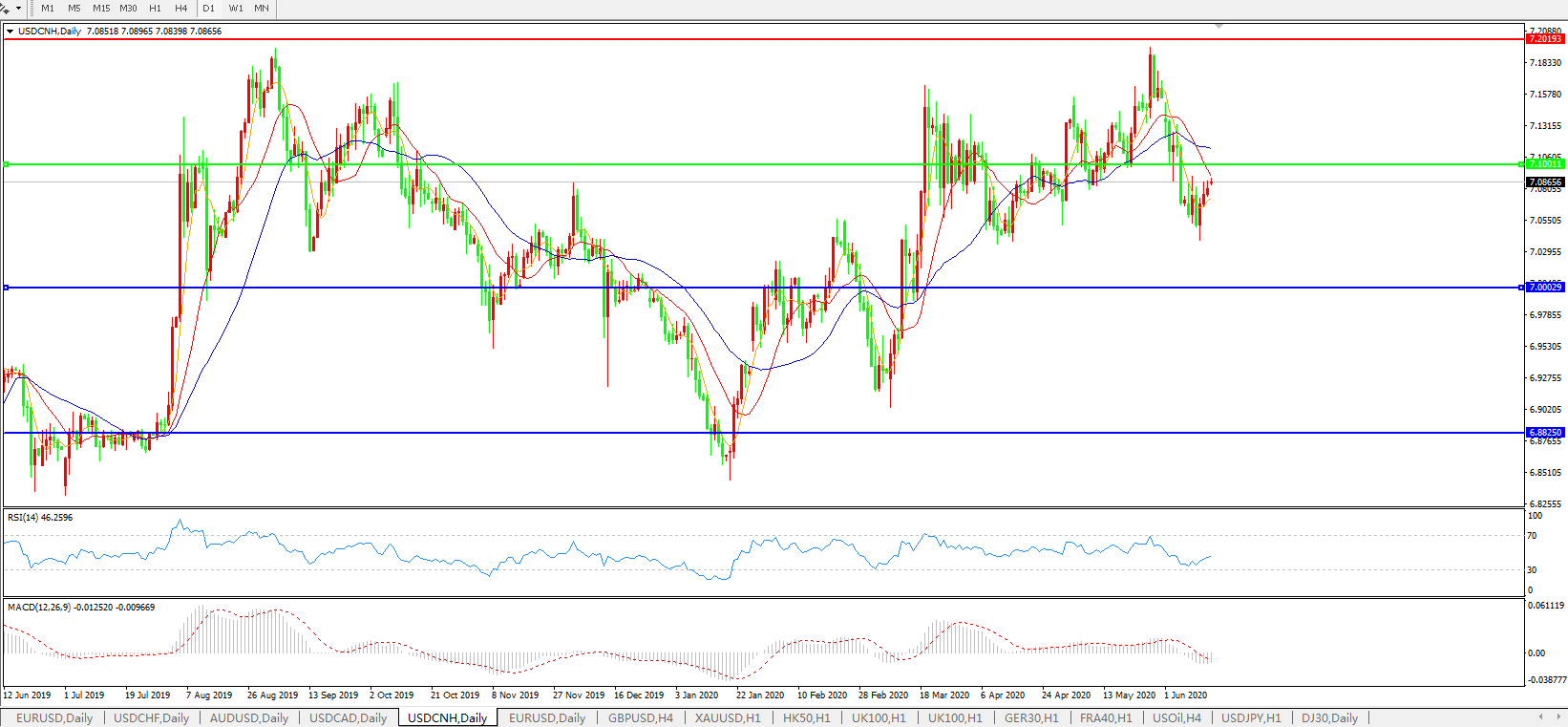Click the RSI(14) indicator label
The image size is (1568, 727).
[x=39, y=518]
